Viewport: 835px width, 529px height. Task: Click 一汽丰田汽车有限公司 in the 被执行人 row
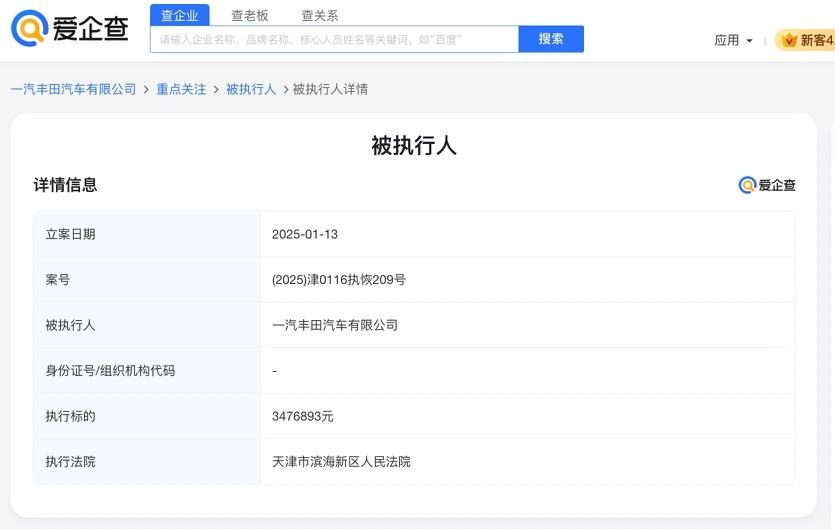point(334,325)
